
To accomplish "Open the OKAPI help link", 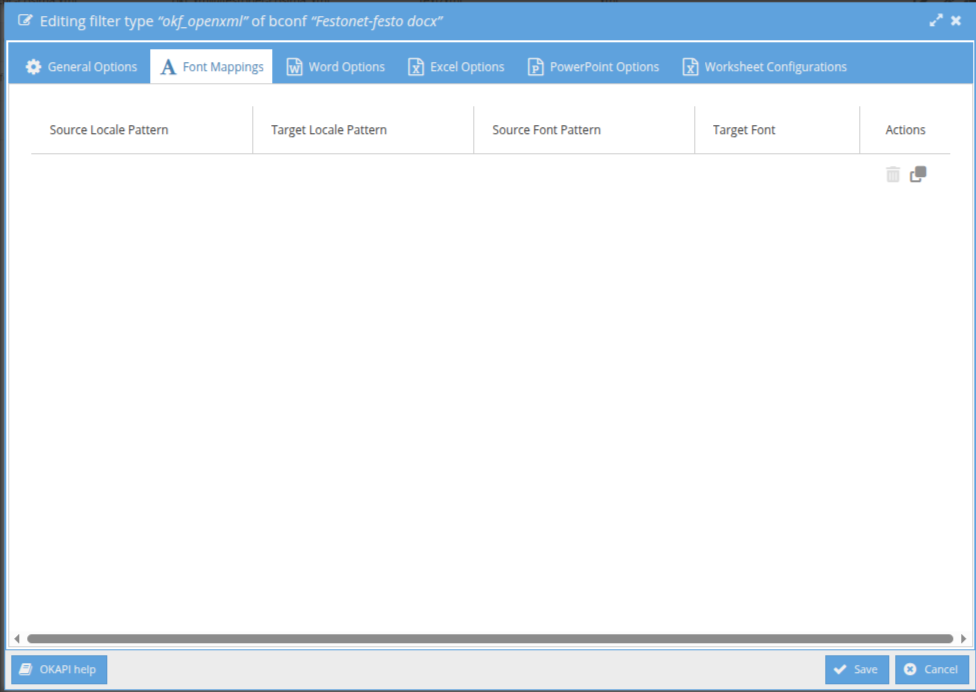I will [x=59, y=670].
